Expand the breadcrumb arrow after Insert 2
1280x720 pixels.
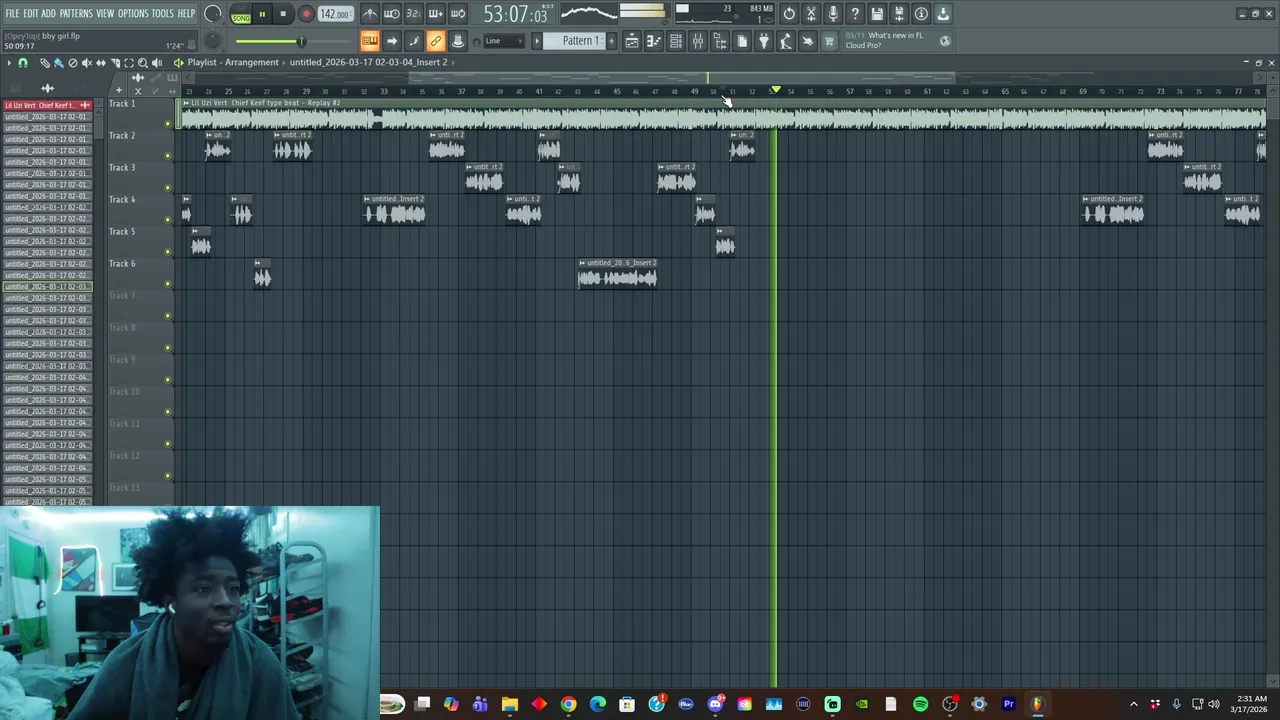tap(454, 62)
